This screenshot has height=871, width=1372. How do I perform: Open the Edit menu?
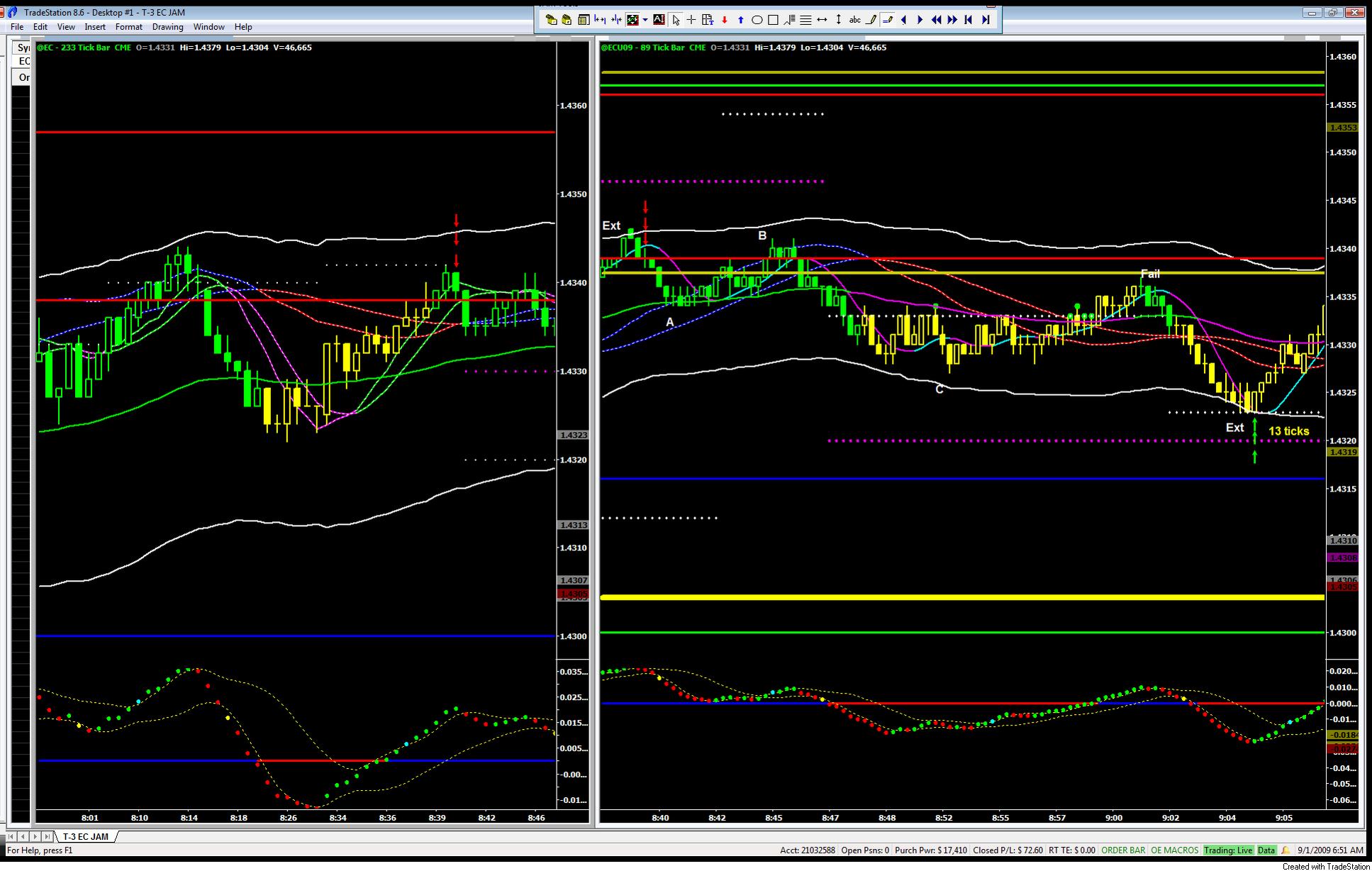(40, 27)
